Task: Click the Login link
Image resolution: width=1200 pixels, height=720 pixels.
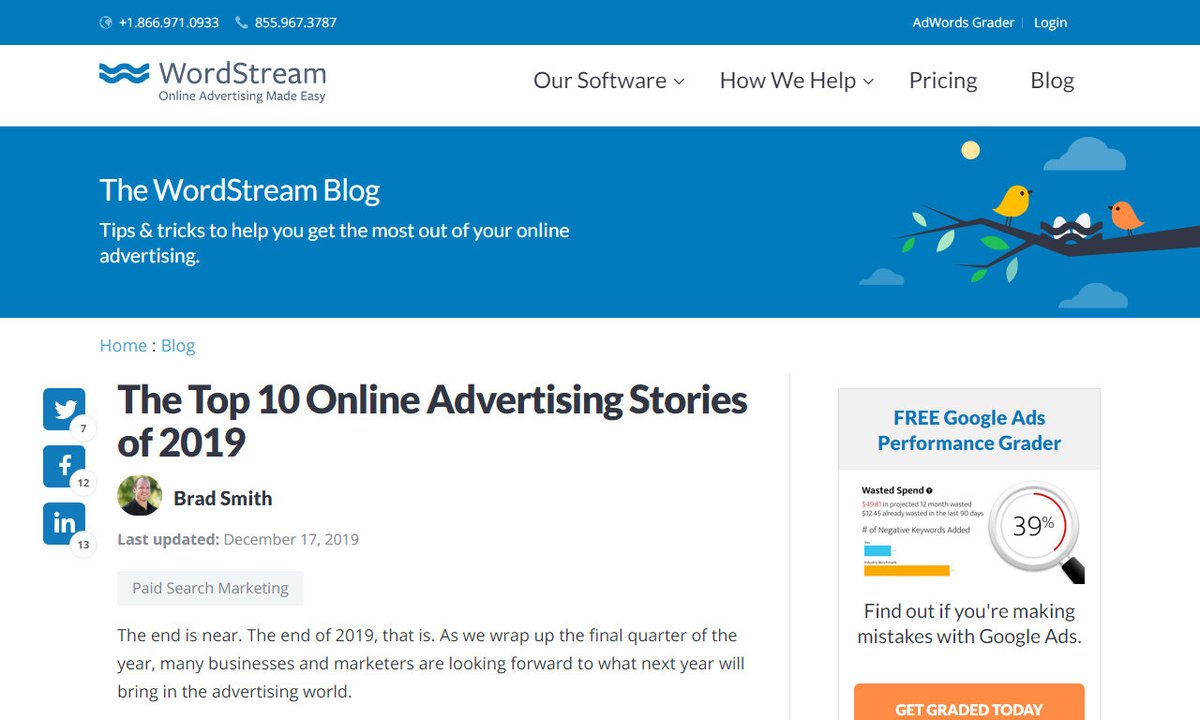Action: [1050, 21]
